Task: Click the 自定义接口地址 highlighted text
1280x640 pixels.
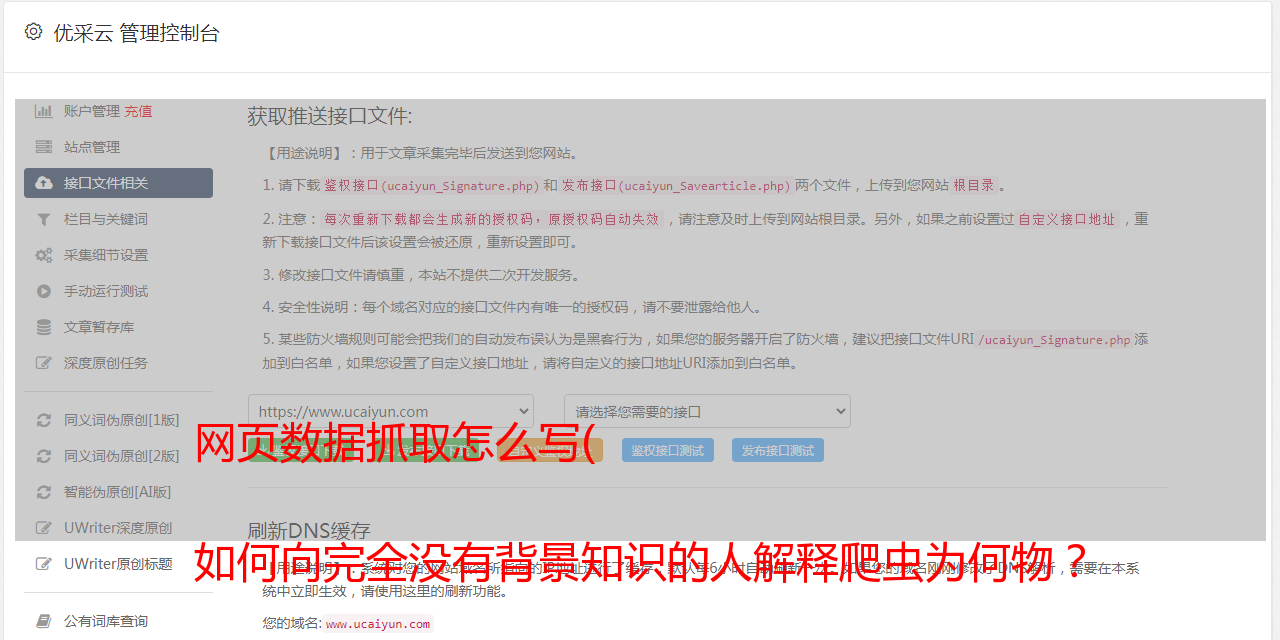Action: pos(1066,219)
